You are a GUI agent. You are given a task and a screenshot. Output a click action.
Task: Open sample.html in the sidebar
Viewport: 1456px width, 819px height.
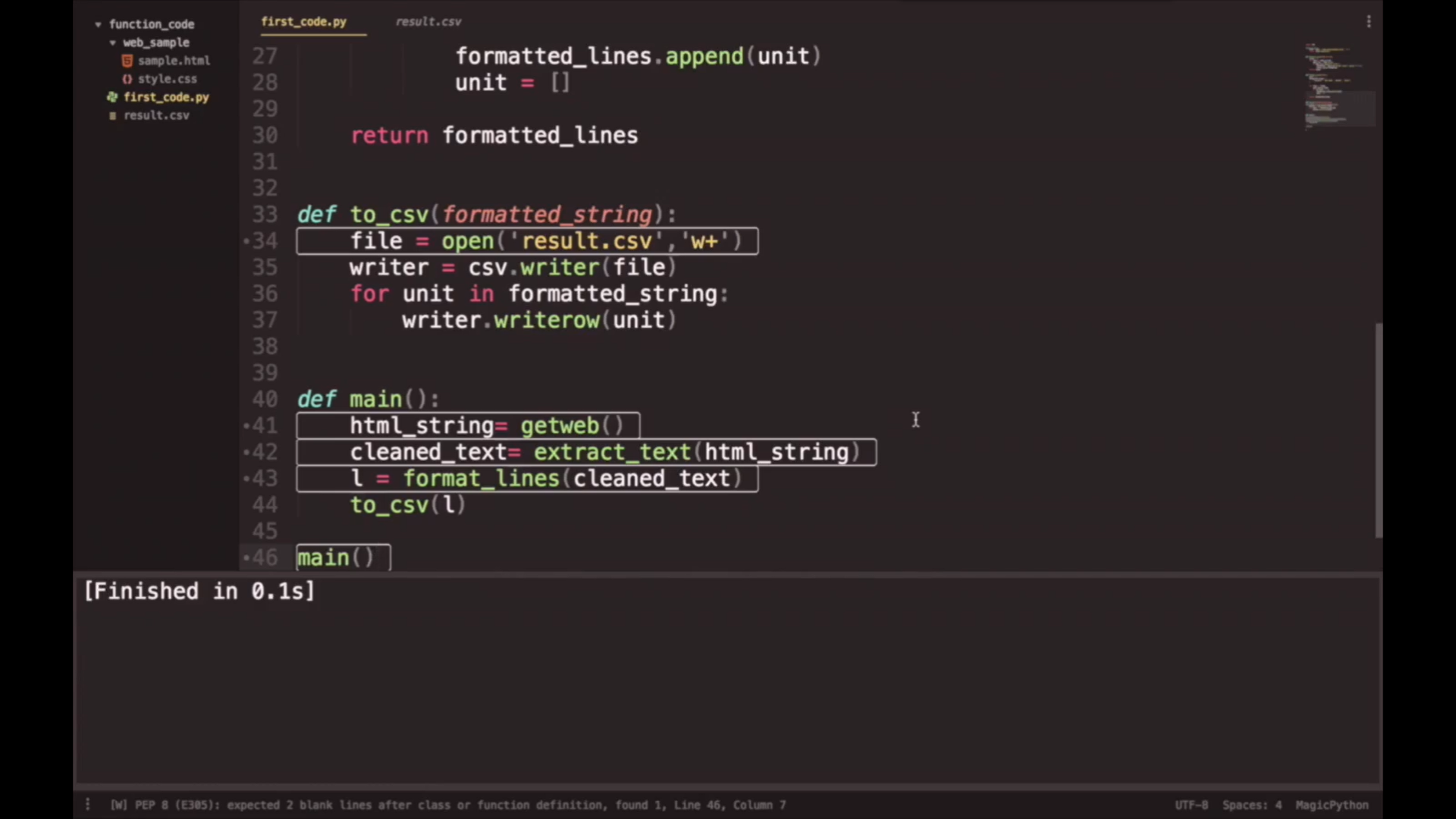(174, 61)
